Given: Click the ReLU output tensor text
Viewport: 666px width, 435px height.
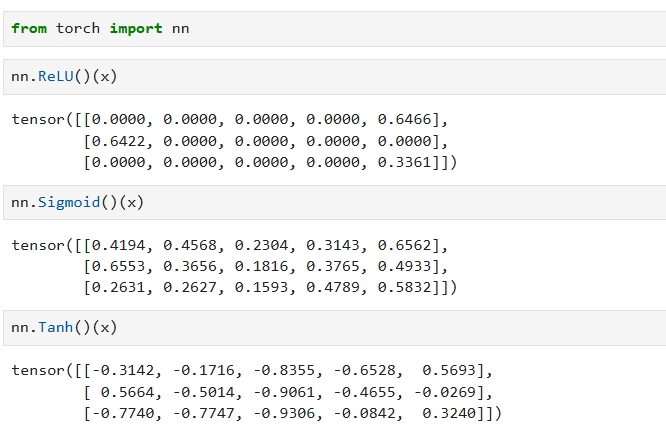Looking at the screenshot, I should [234, 141].
